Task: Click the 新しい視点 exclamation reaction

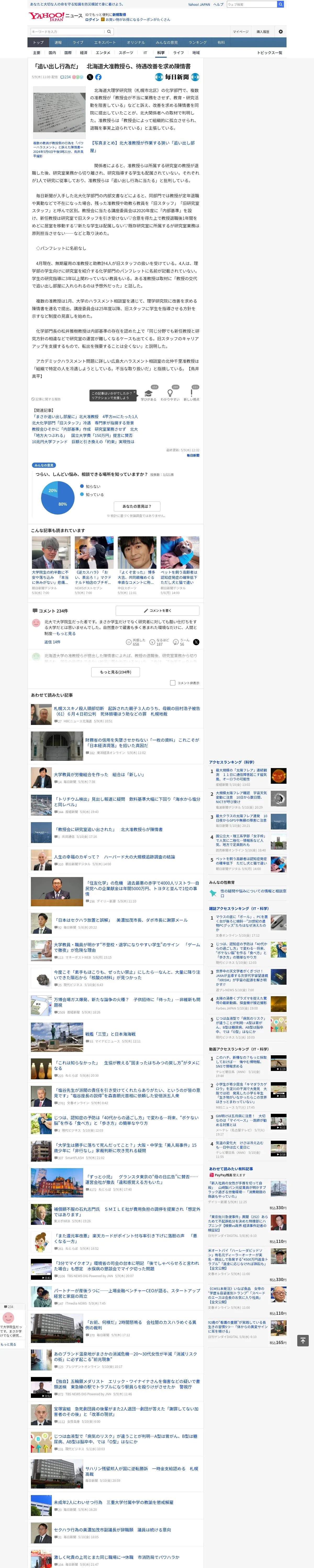Action: point(192,394)
